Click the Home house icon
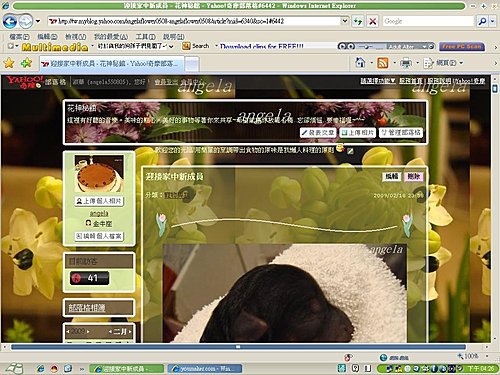Screen dimensions: 500x375 point(360,62)
